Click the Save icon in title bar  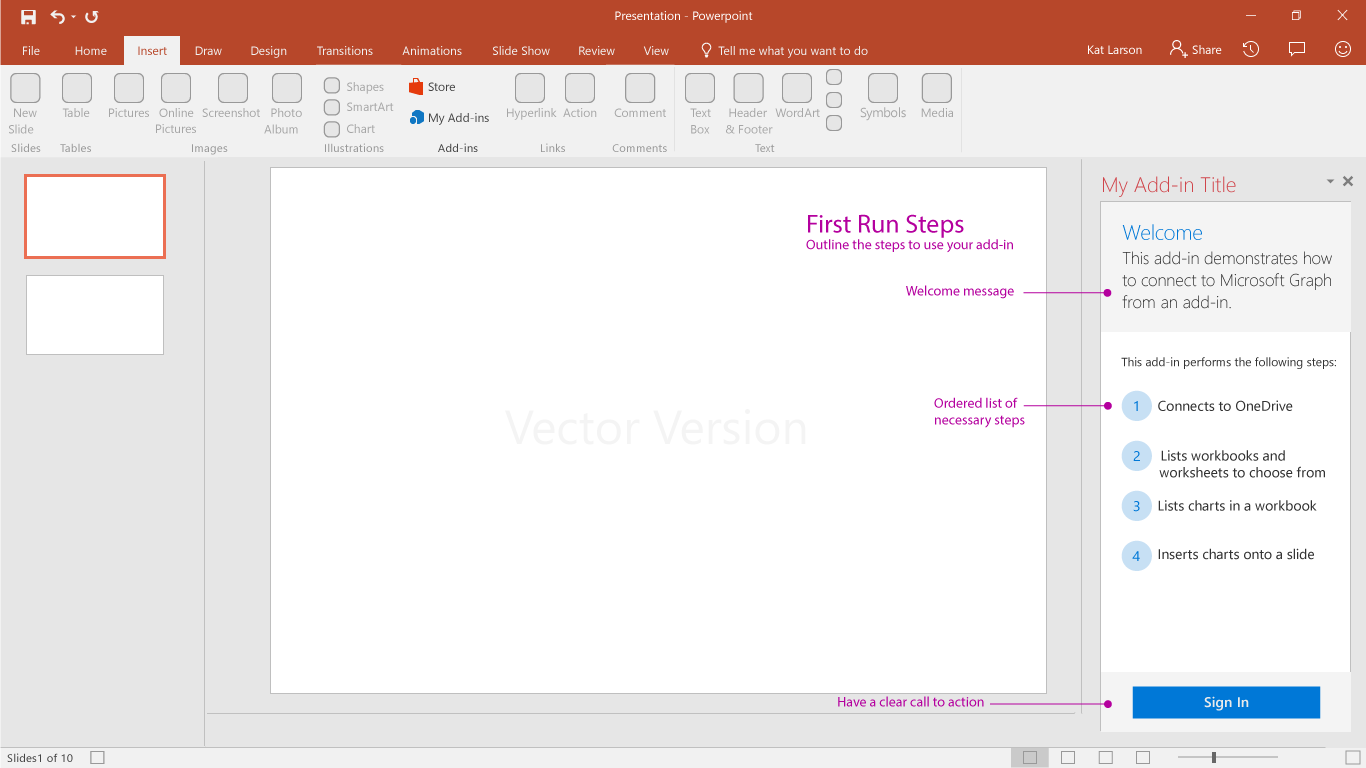[29, 16]
